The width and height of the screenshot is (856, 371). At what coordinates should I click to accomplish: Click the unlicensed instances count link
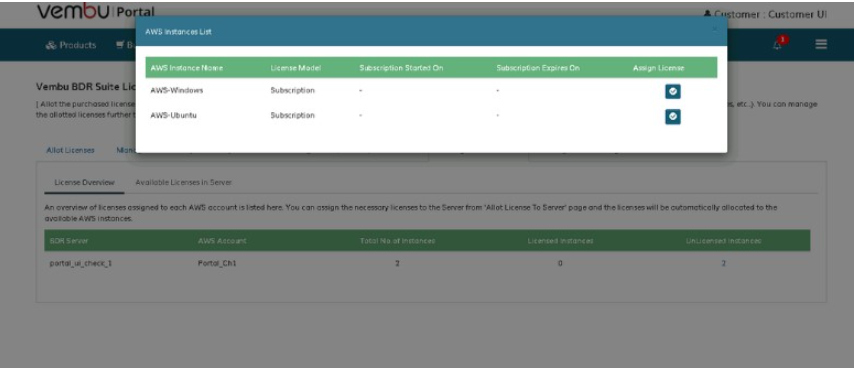coord(723,264)
